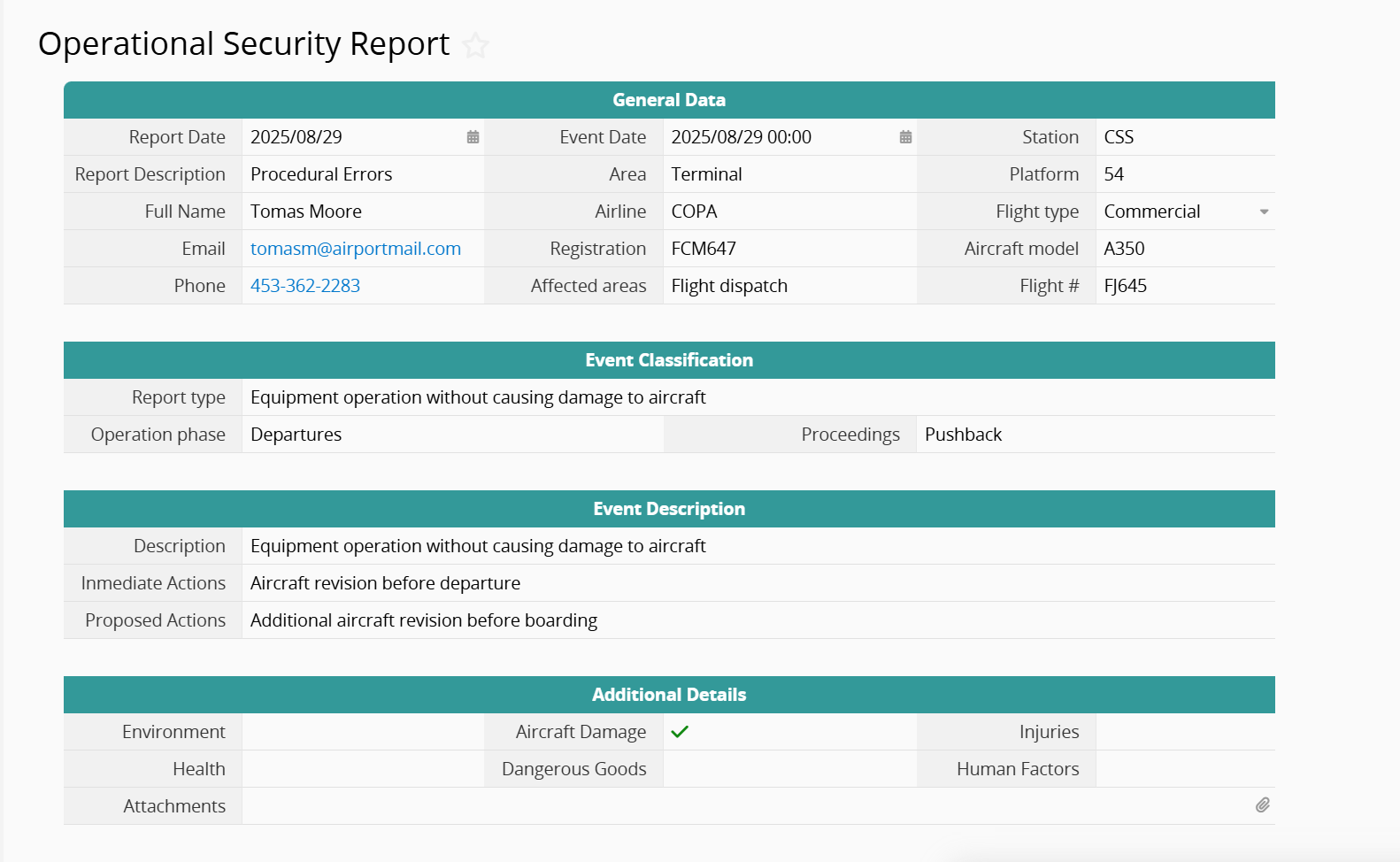Toggle the Aircraft Damage checkmark
The height and width of the screenshot is (862, 1400).
(x=680, y=732)
